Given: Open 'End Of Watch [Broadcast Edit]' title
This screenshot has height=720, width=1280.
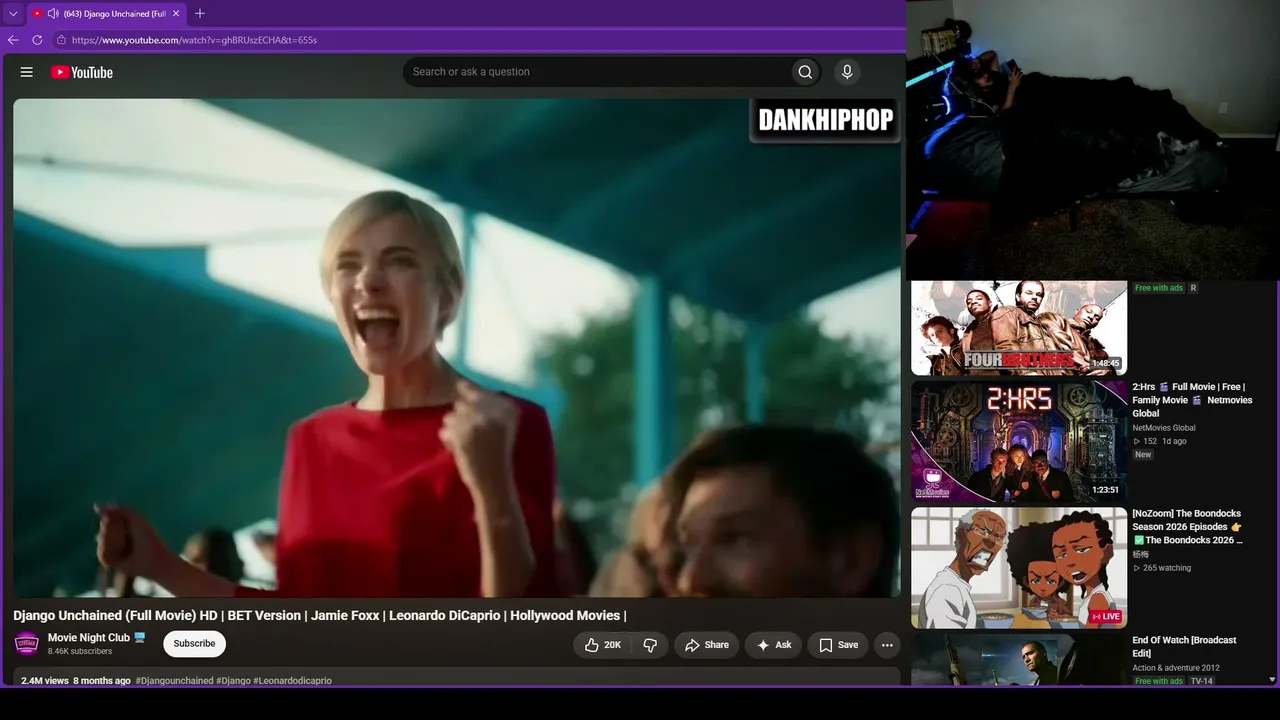Looking at the screenshot, I should click(x=1184, y=646).
